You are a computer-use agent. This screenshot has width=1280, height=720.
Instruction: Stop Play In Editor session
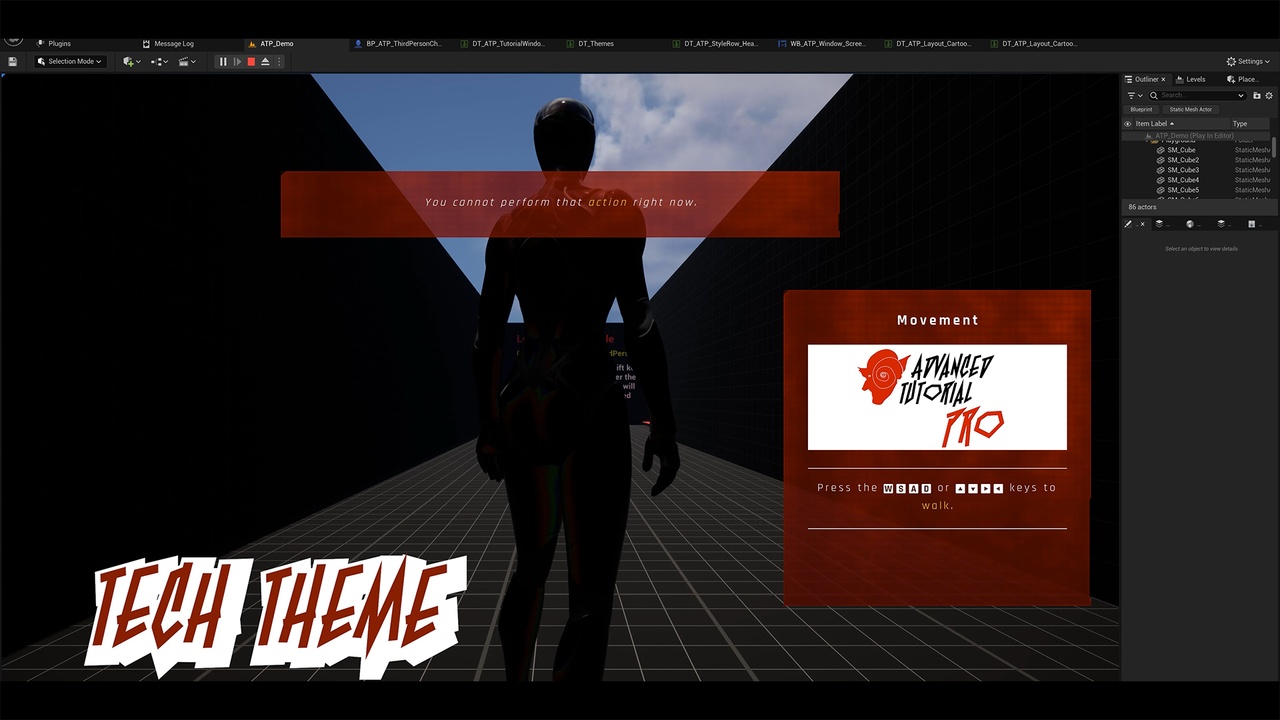coord(251,61)
